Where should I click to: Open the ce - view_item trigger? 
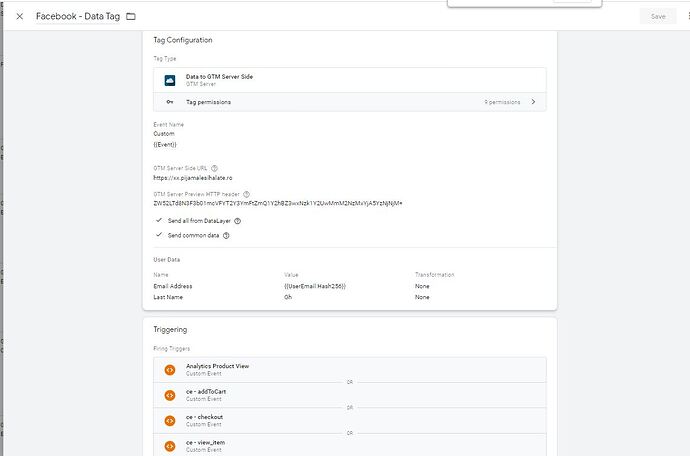[350, 445]
